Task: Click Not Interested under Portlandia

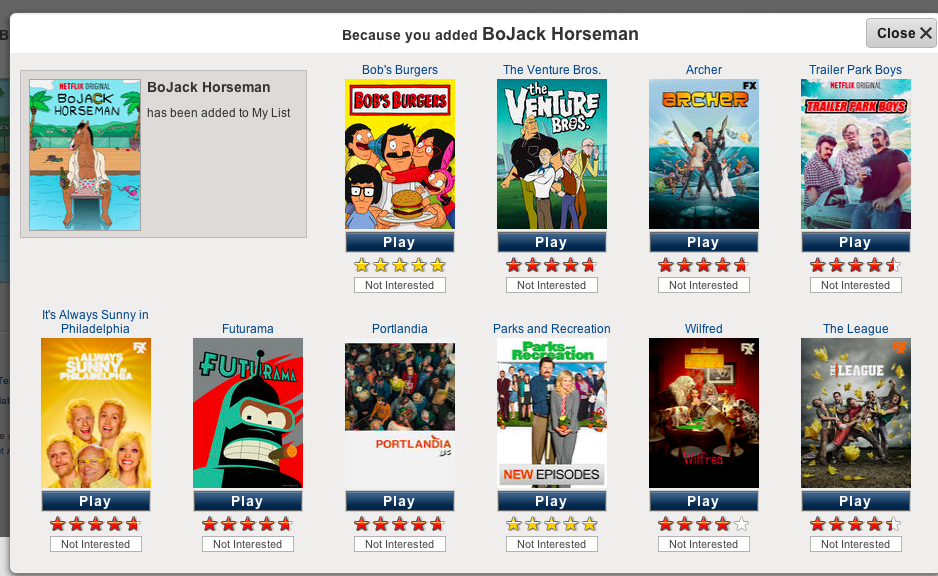Action: [400, 544]
